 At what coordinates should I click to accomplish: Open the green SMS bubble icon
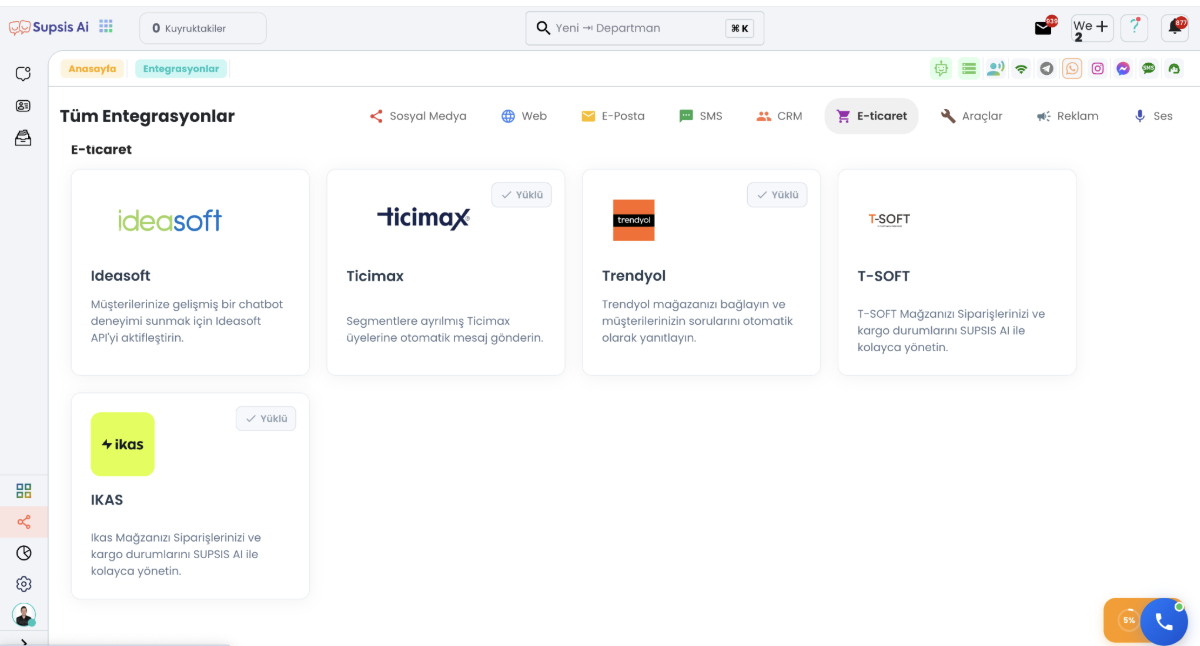coord(1149,68)
